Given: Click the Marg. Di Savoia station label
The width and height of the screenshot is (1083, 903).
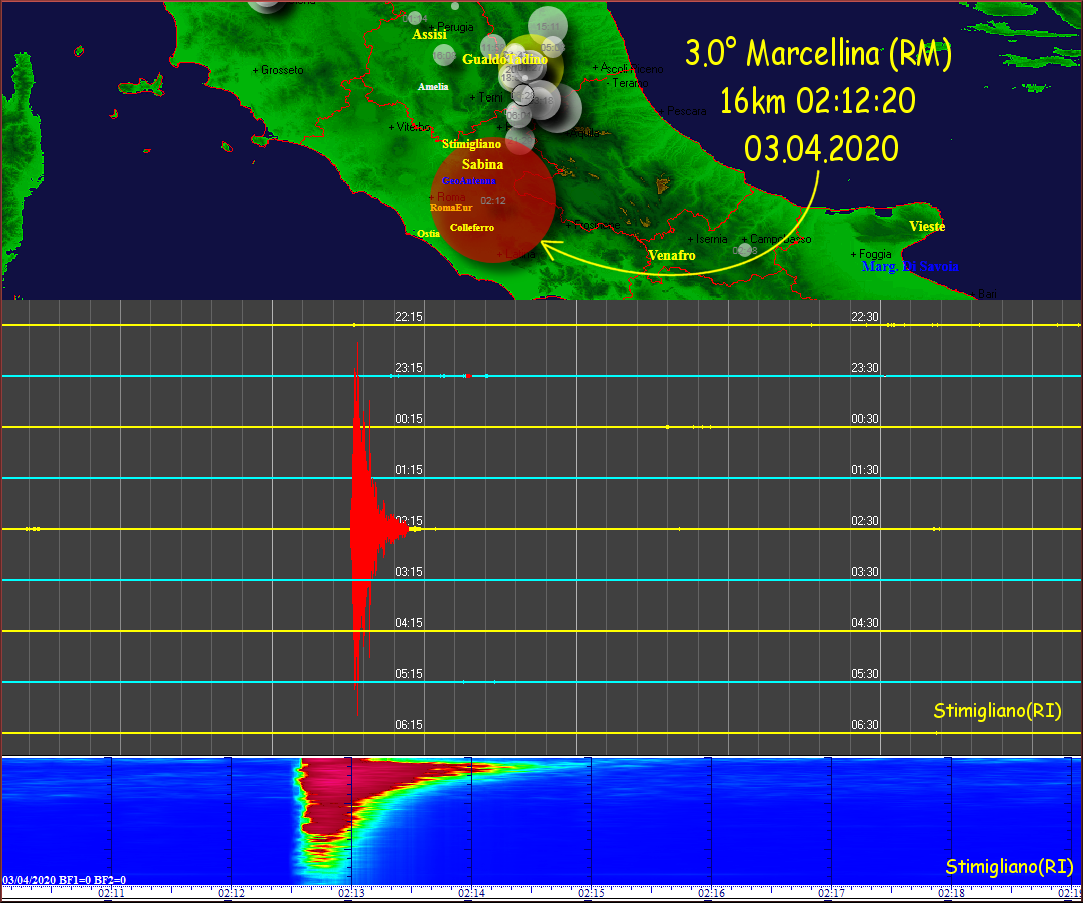Looking at the screenshot, I should point(909,267).
